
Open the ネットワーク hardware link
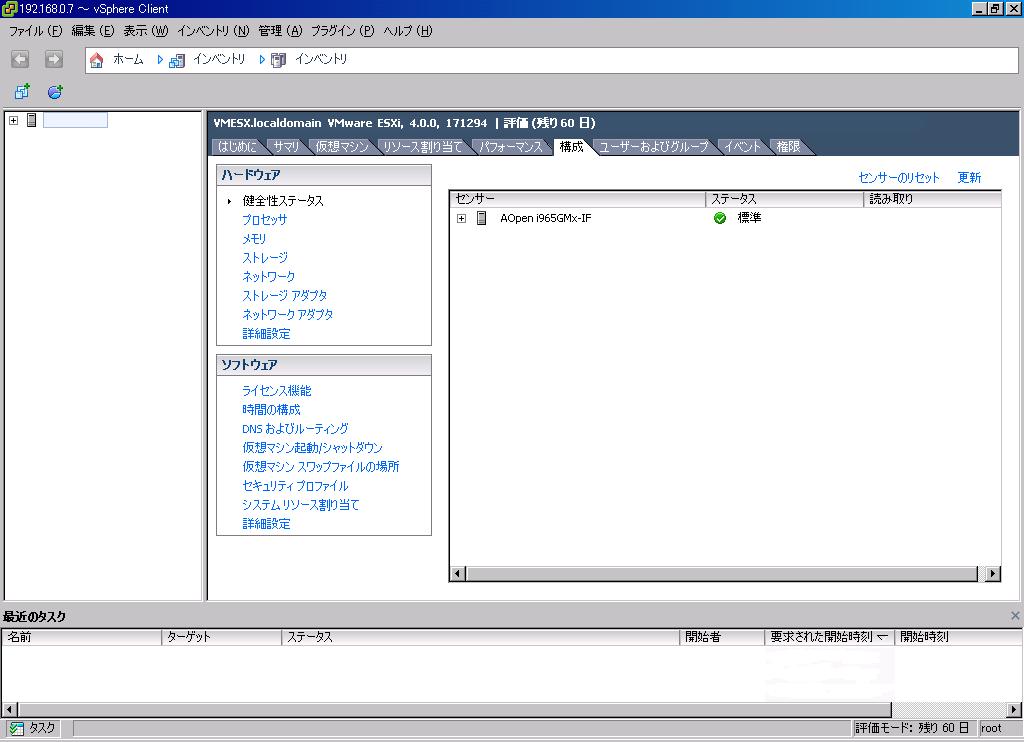tap(268, 277)
